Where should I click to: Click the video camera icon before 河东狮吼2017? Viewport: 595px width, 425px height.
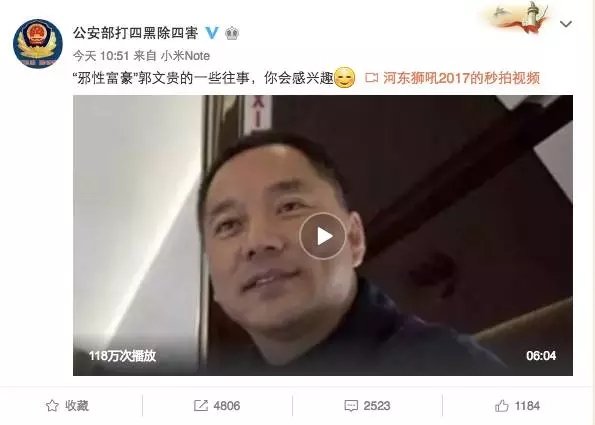click(x=371, y=78)
